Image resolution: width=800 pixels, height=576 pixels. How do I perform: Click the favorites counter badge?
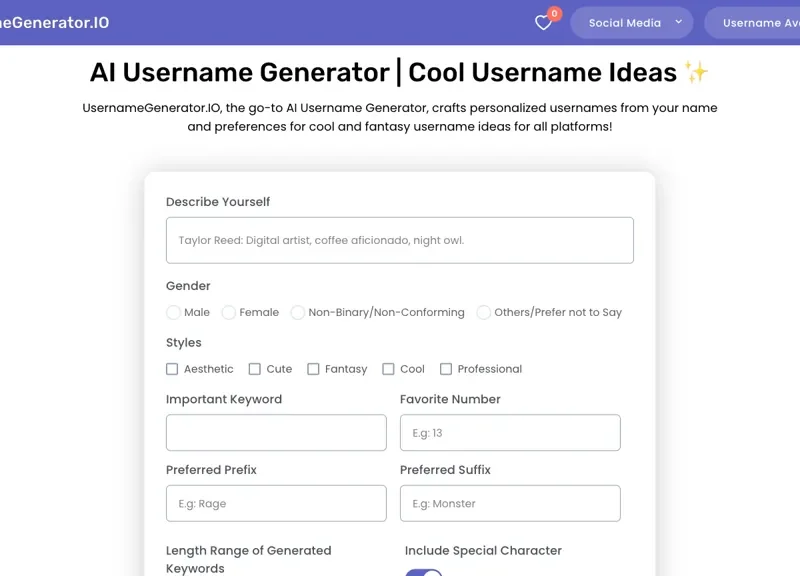553,13
